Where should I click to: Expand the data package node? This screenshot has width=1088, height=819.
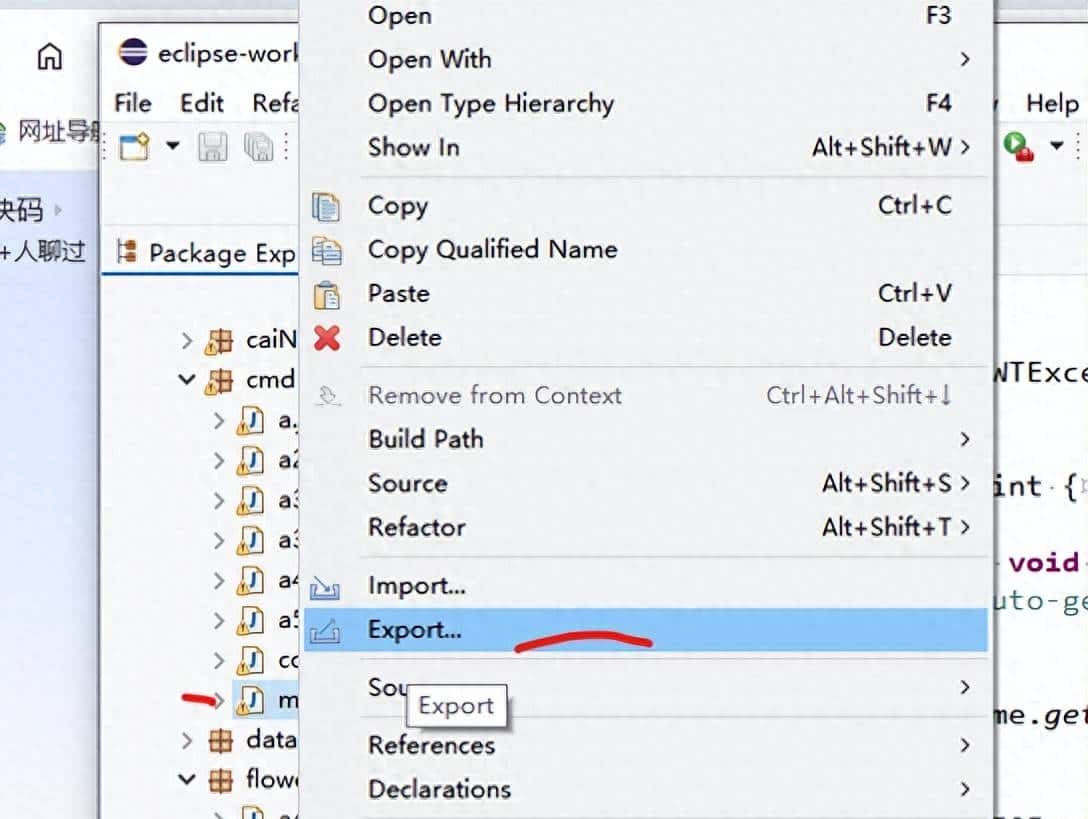tap(186, 741)
